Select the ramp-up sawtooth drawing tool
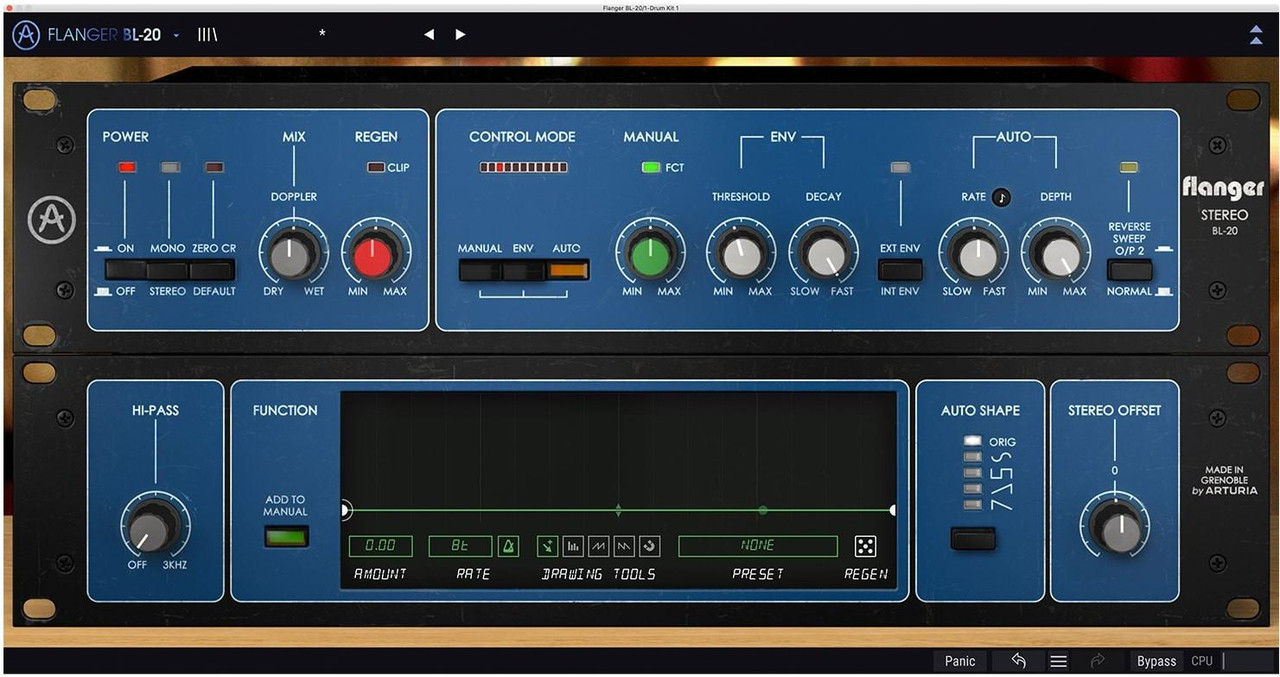This screenshot has width=1280, height=677. tap(598, 546)
